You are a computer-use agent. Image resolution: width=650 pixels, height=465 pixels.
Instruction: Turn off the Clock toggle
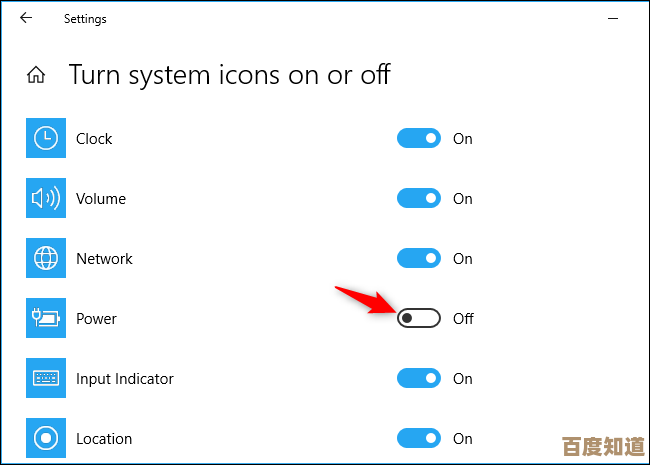pyautogui.click(x=419, y=139)
